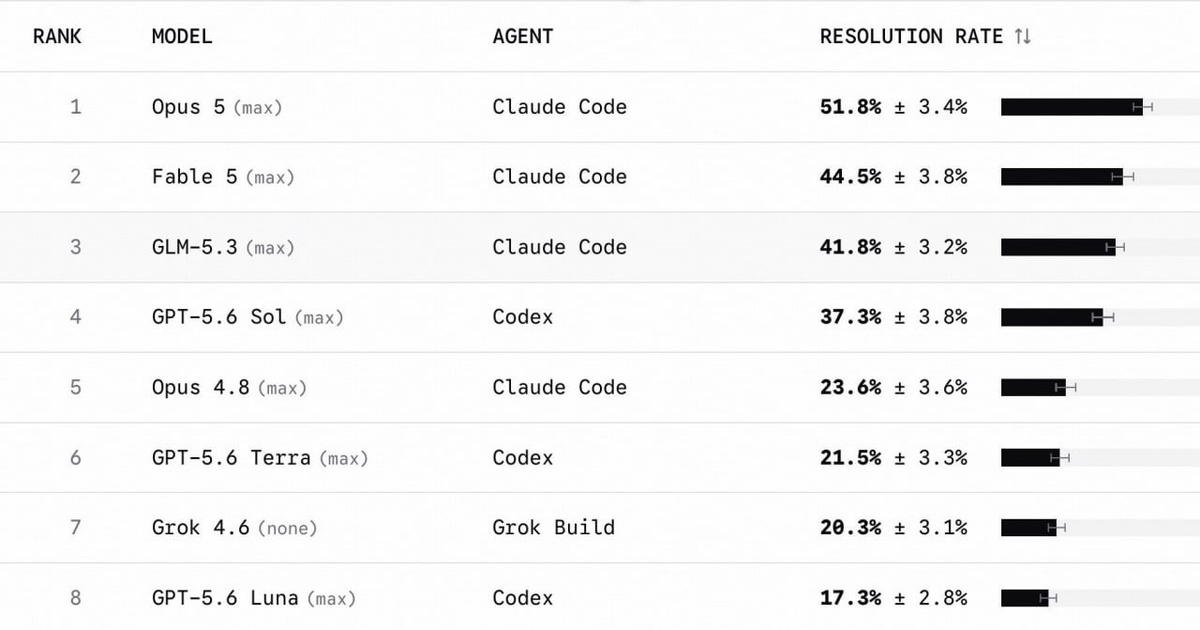Click the 51.8% resolution bar for Opus 5
Image resolution: width=1200 pixels, height=630 pixels.
click(1100, 107)
